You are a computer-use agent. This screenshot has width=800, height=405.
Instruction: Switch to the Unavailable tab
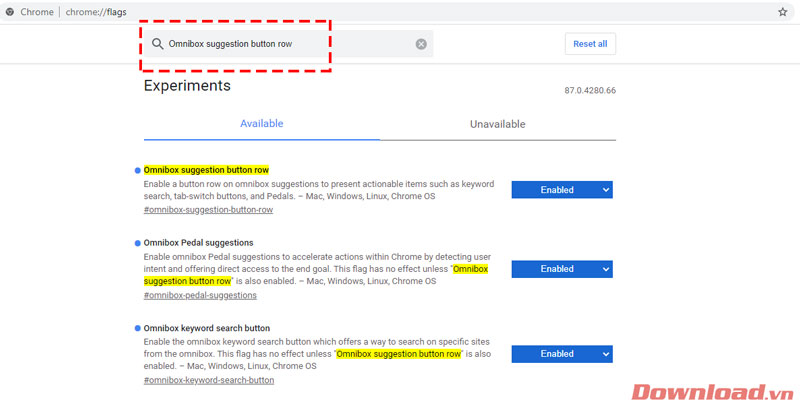[497, 124]
